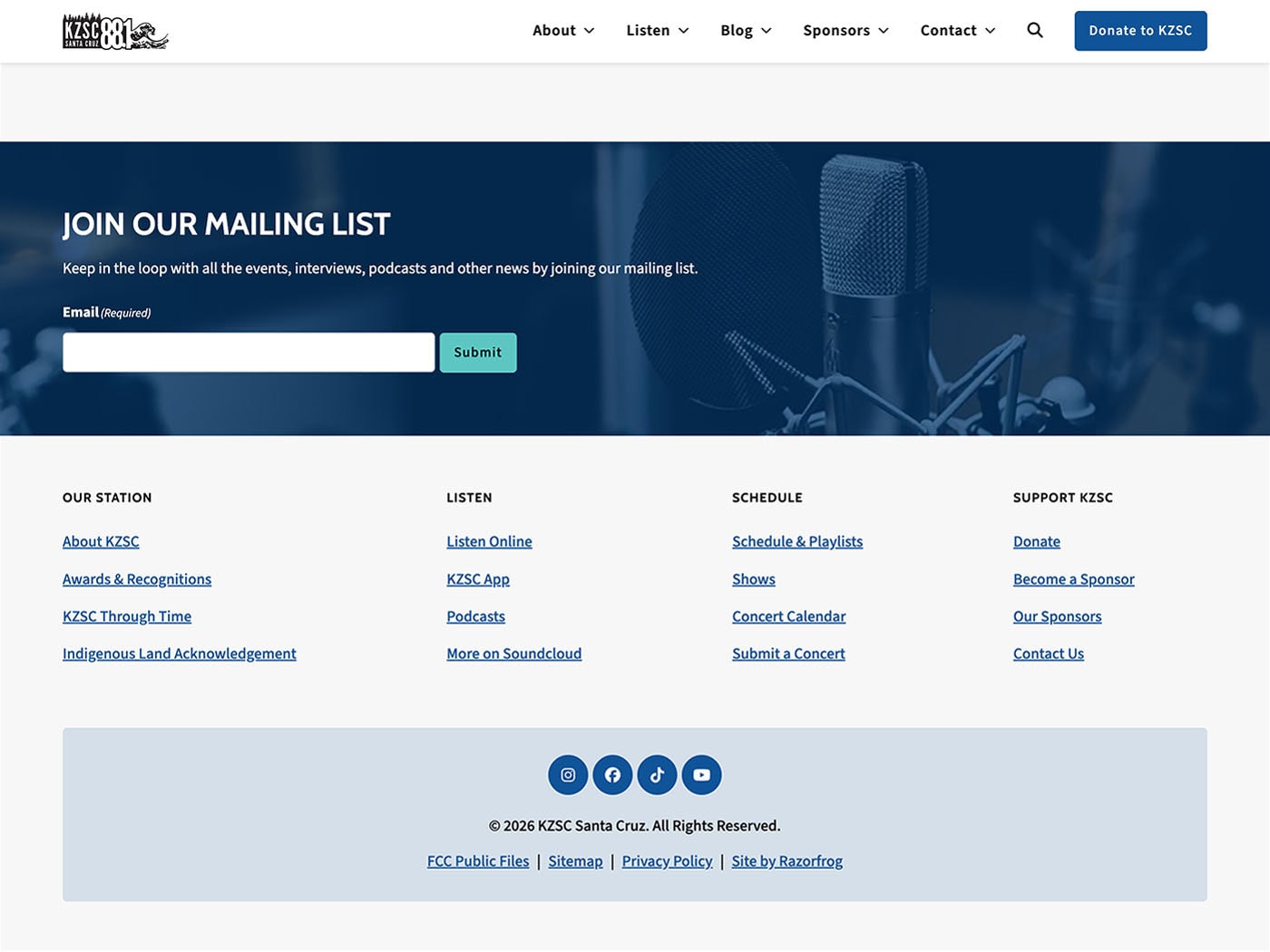
Task: Click the Donate to KZSC button
Action: (1140, 31)
